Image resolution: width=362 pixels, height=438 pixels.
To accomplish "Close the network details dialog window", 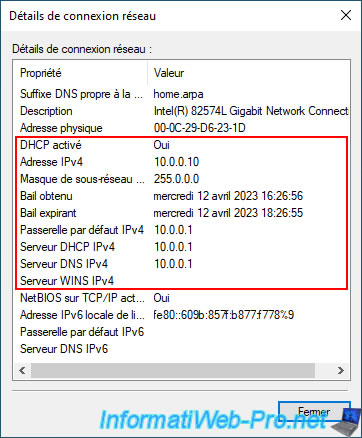I will click(x=346, y=15).
